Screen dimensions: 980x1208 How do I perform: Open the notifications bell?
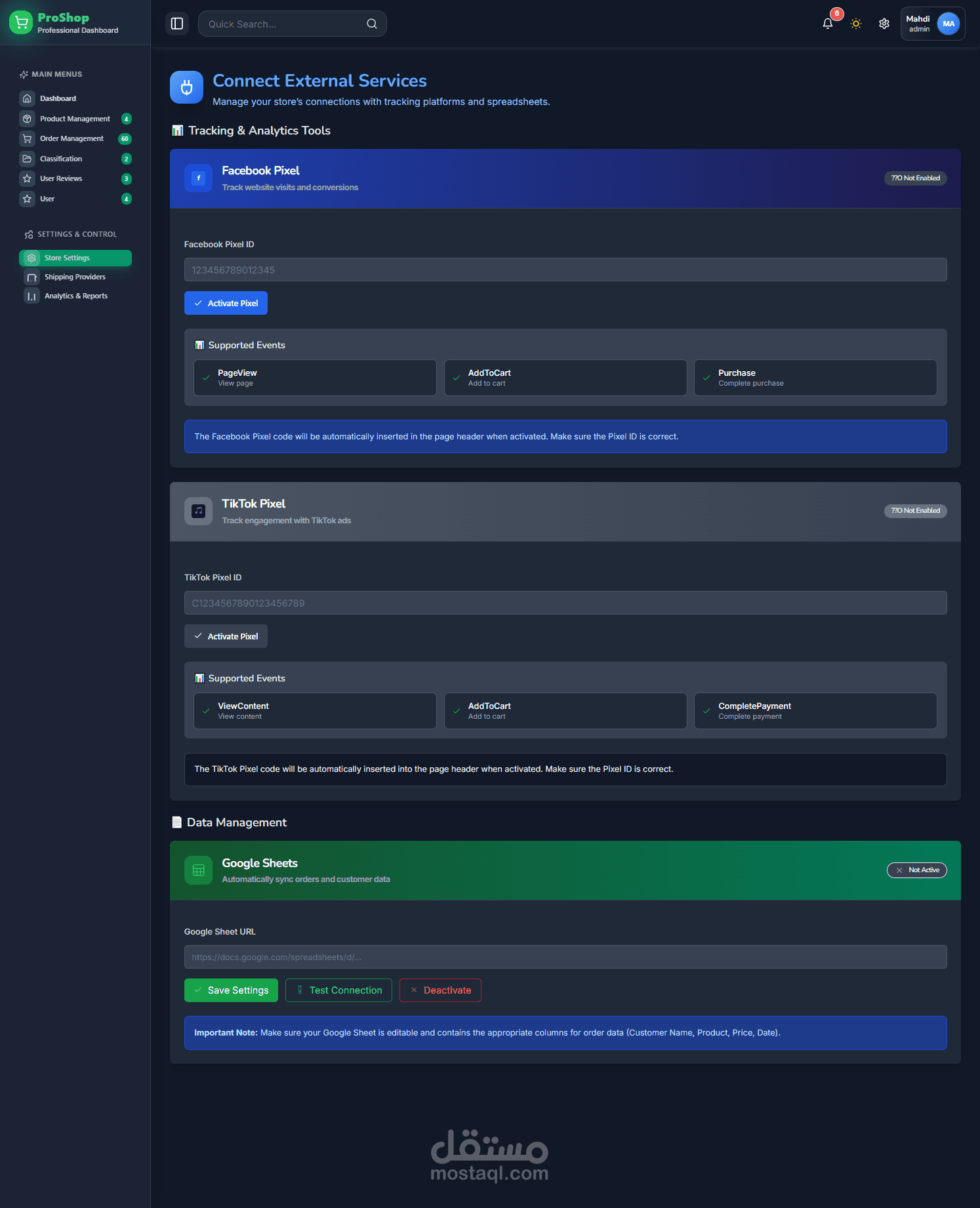pyautogui.click(x=828, y=24)
